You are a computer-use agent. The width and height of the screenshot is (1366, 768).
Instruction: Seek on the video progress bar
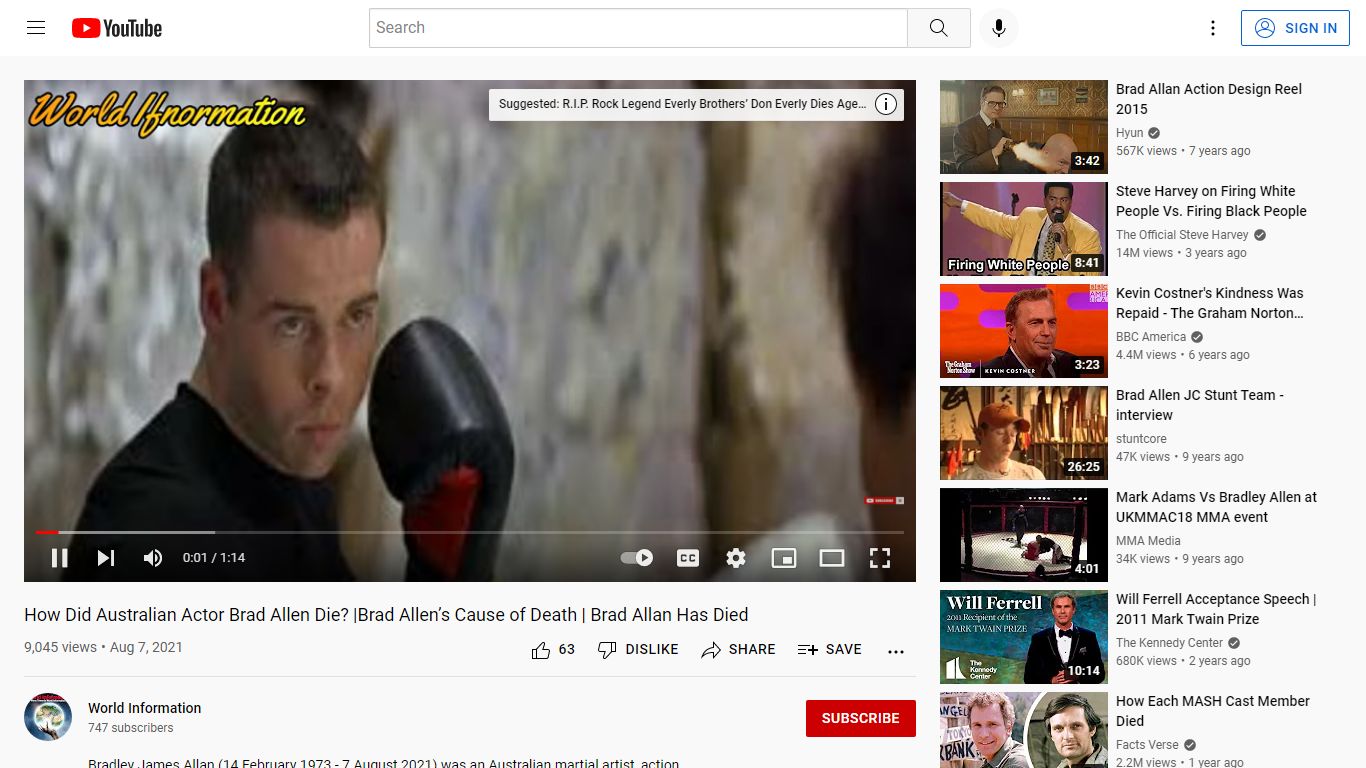470,532
